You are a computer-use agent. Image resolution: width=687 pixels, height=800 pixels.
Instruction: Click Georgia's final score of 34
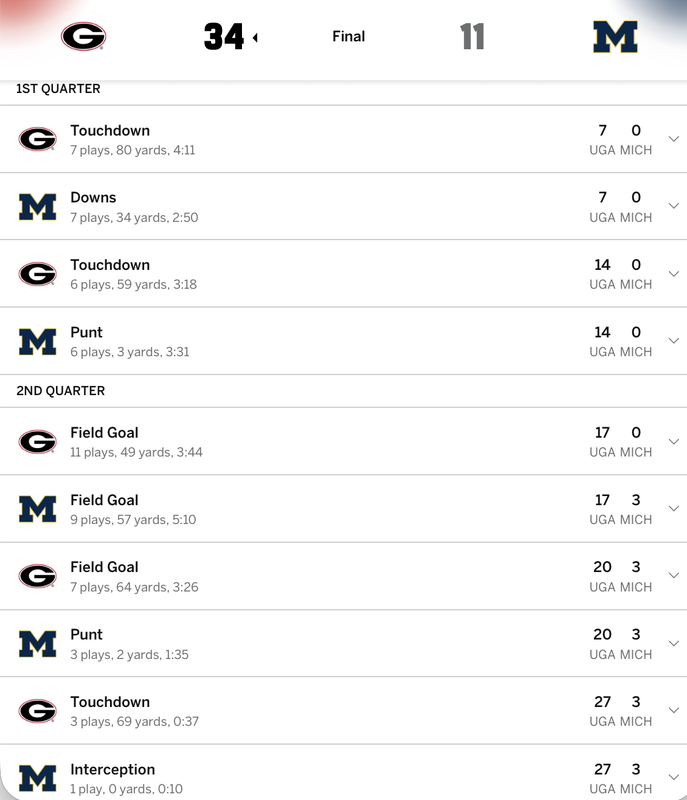224,37
